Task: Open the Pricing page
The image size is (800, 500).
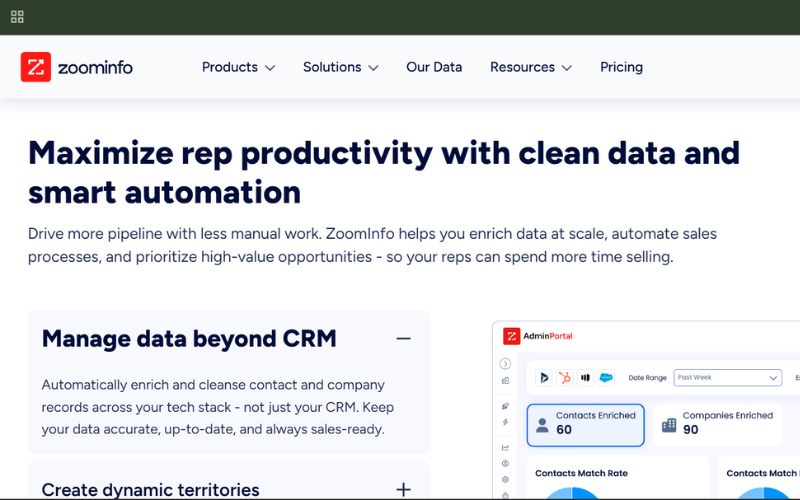Action: point(621,67)
